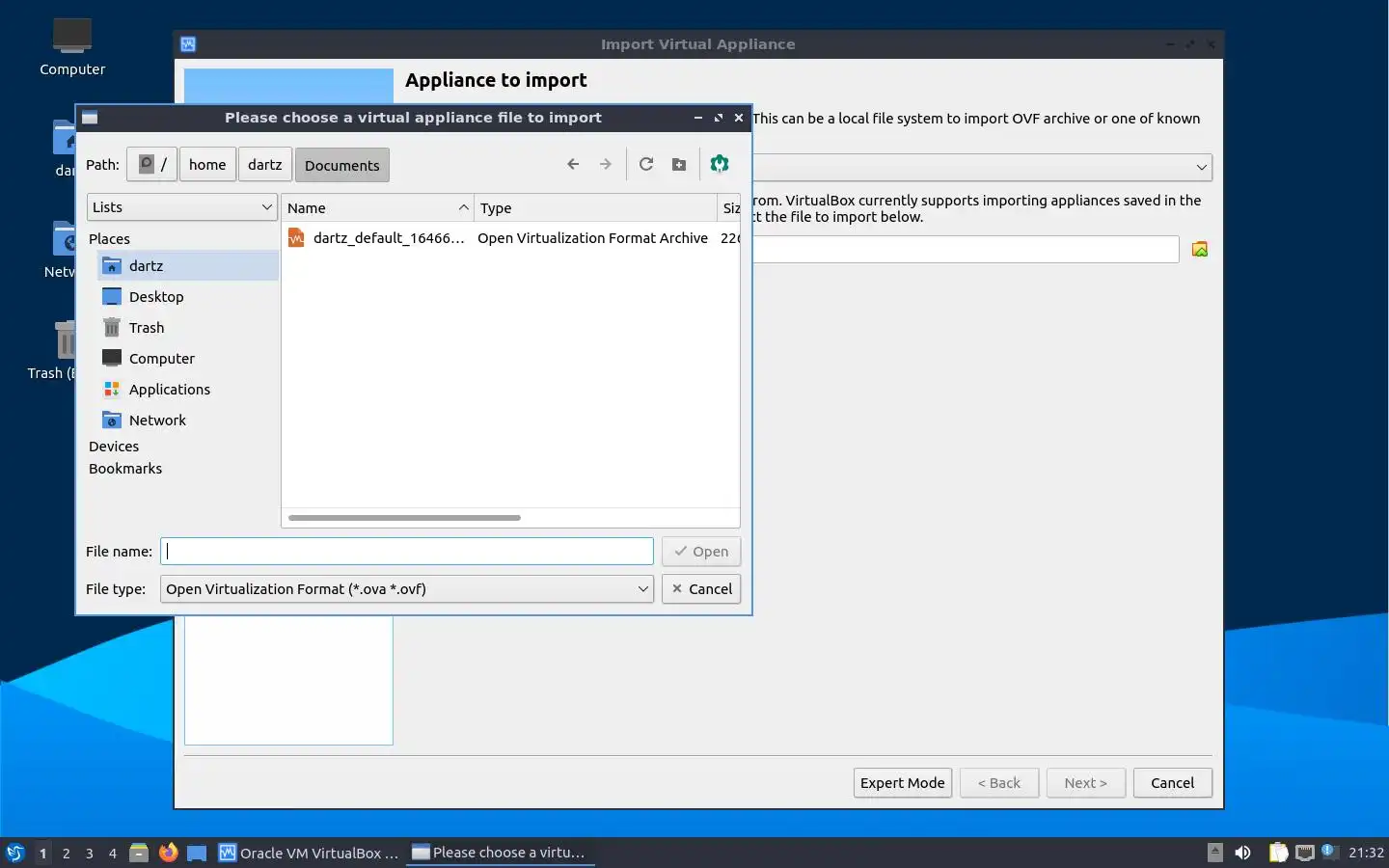
Task: Navigate to the home path segment
Action: [207, 165]
